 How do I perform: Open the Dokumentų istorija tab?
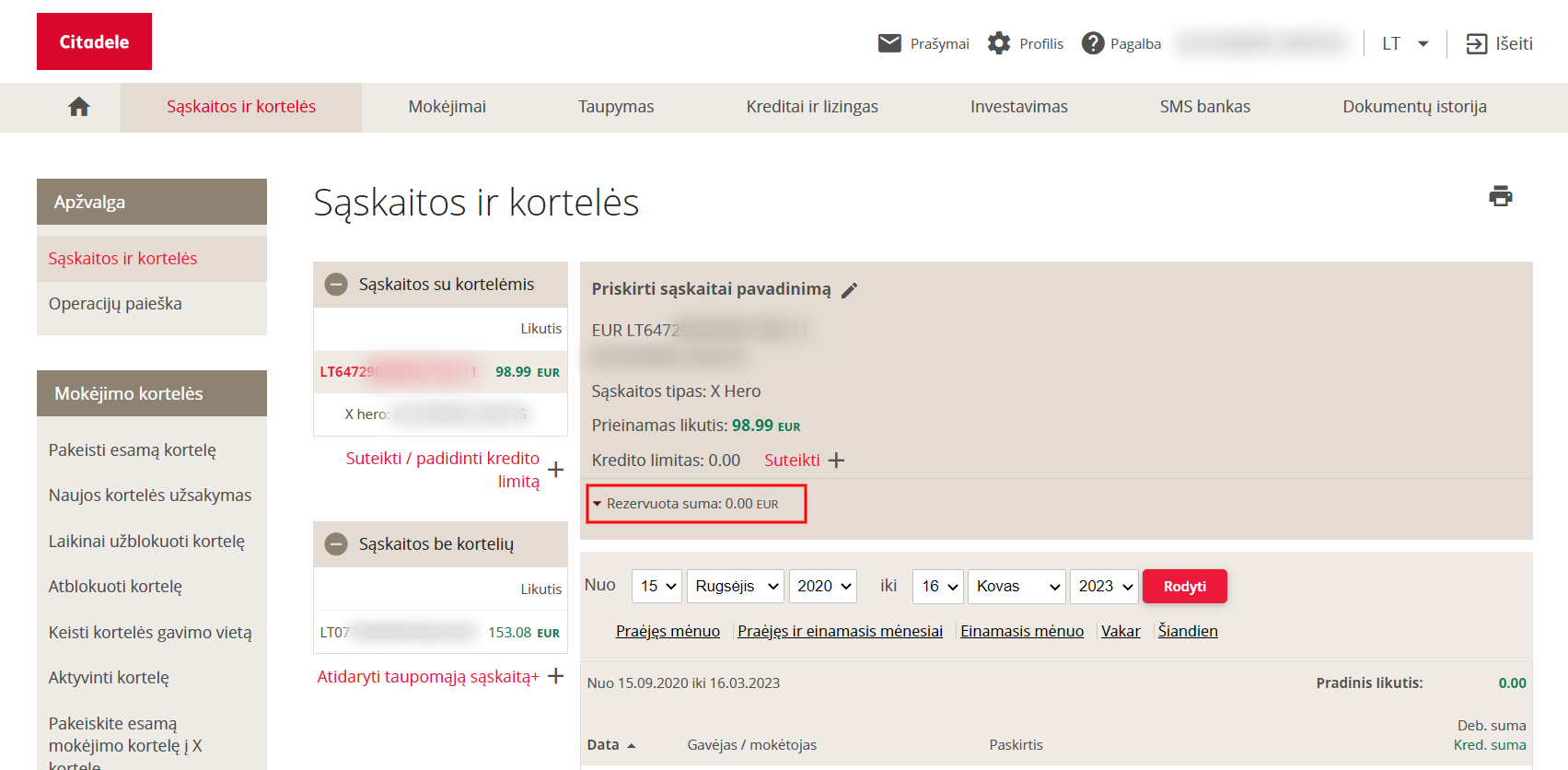pyautogui.click(x=1414, y=107)
